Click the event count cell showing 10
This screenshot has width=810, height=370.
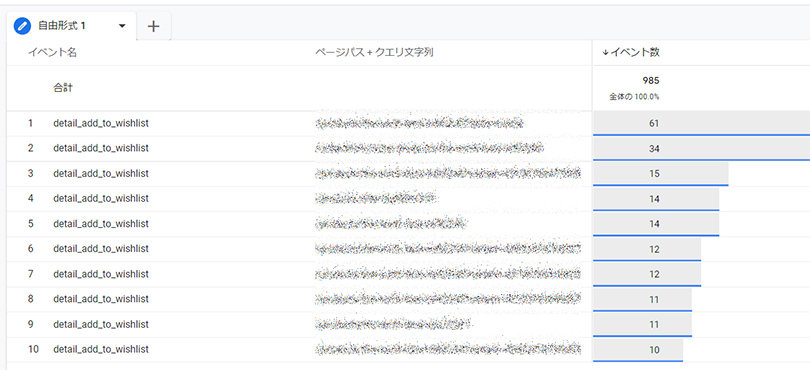click(x=638, y=350)
